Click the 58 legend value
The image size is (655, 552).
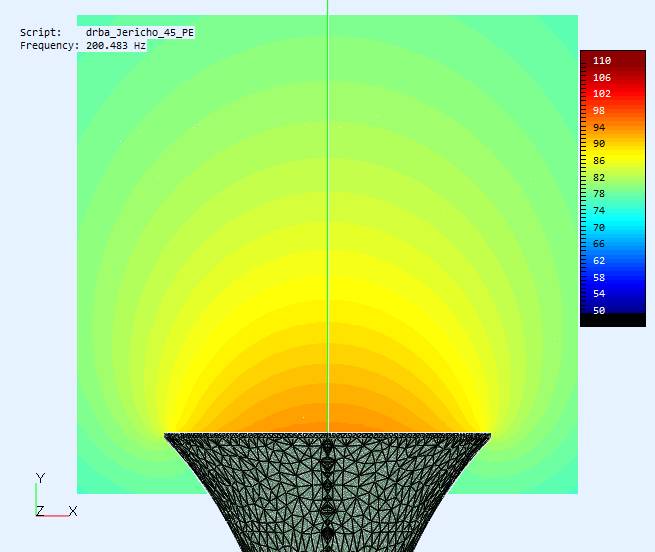(x=599, y=277)
